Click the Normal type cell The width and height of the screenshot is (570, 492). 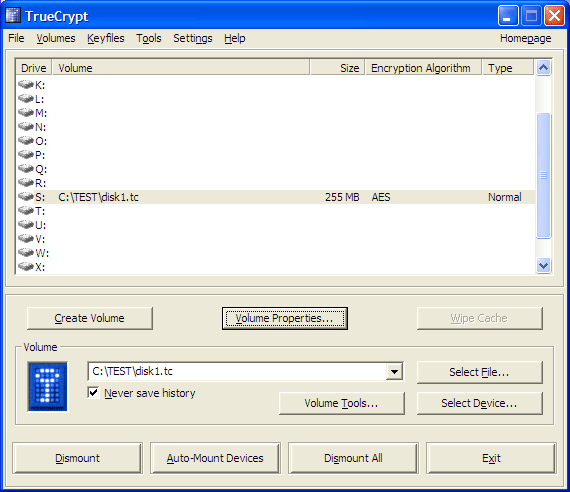point(505,197)
